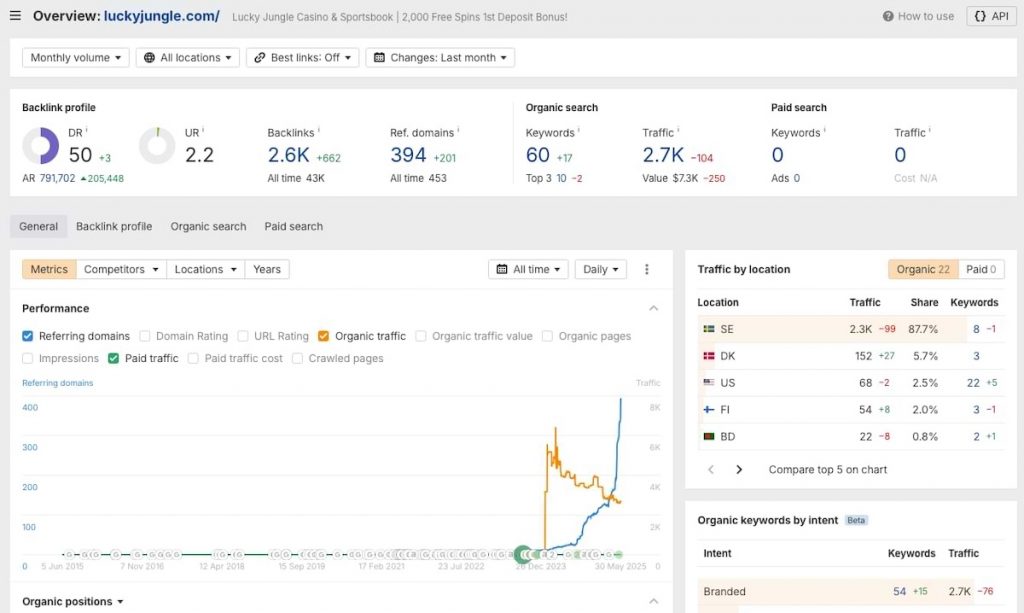The width and height of the screenshot is (1024, 613).
Task: Click the Backlinks value 2.6K
Action: [x=288, y=155]
